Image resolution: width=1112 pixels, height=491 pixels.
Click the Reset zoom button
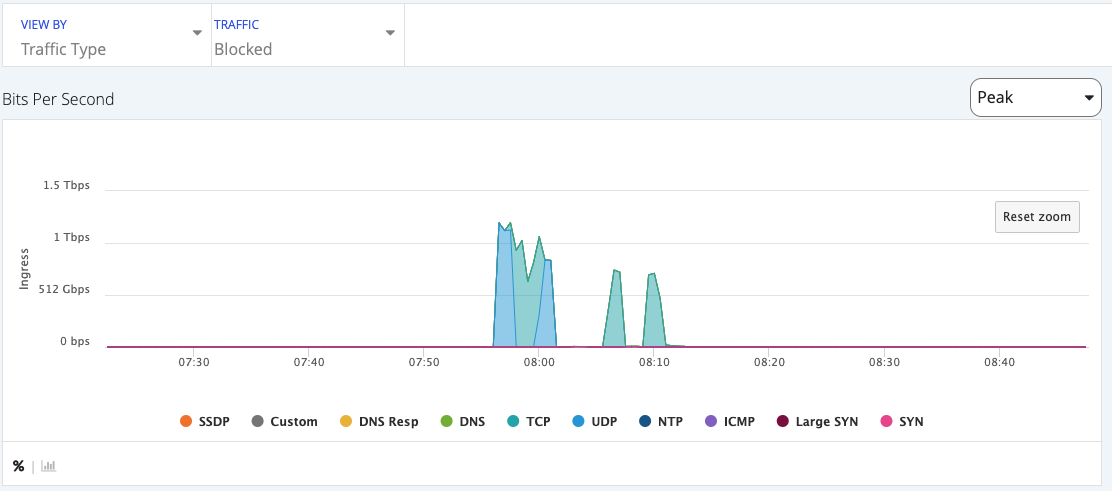1037,217
